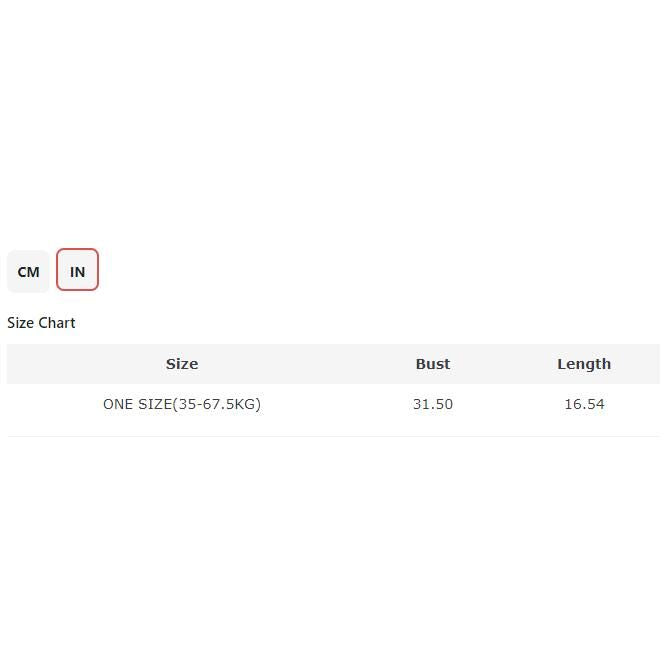Sort table by Bust header
The height and width of the screenshot is (668, 668).
(433, 364)
